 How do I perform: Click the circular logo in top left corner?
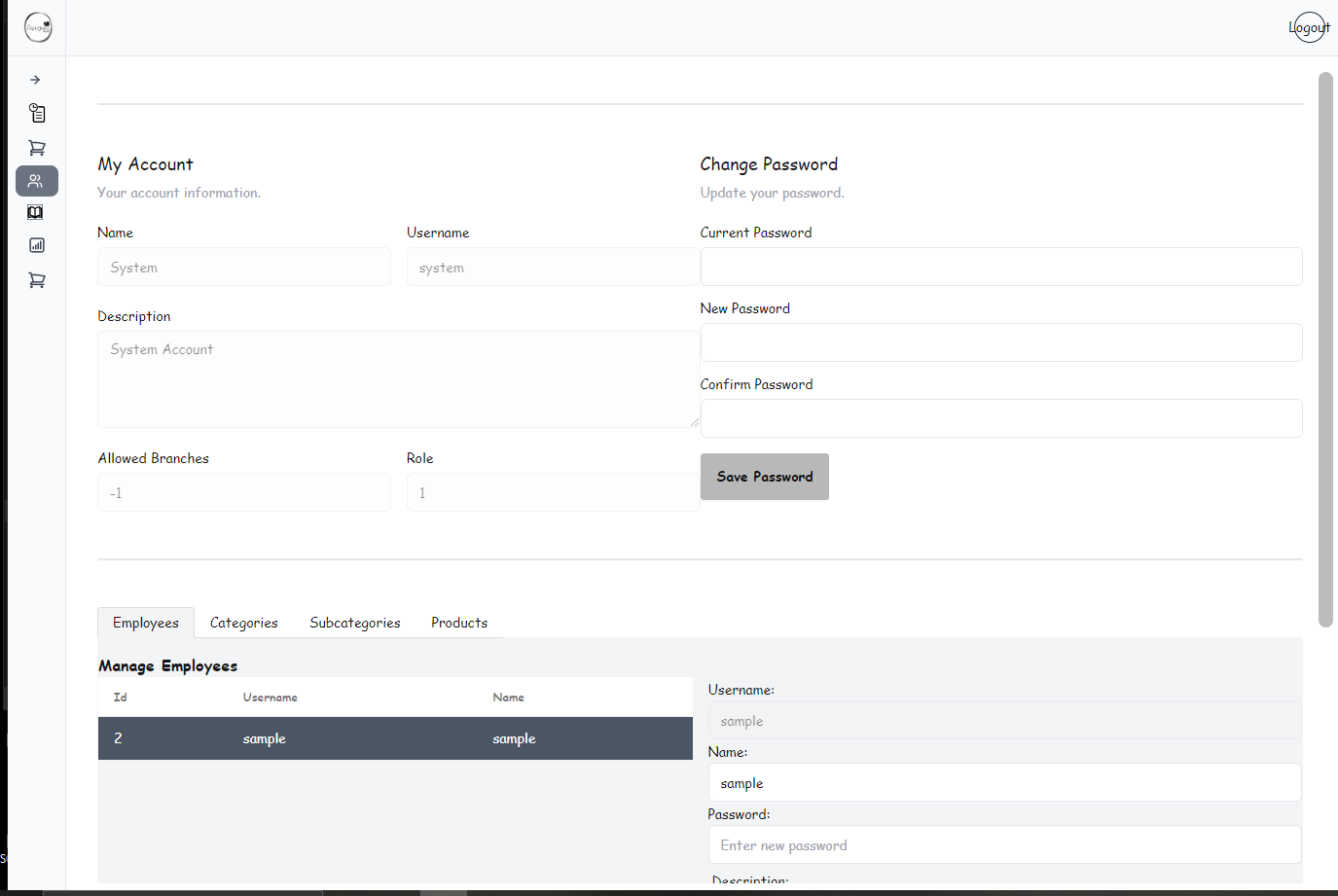coord(37,27)
